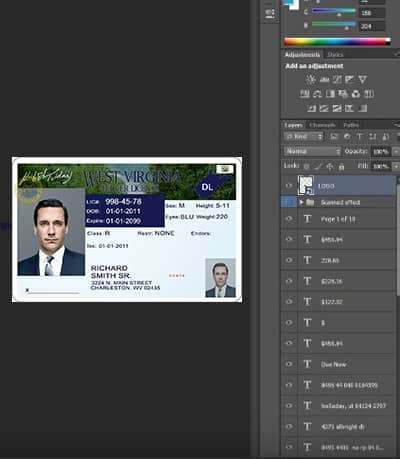Image resolution: width=400 pixels, height=459 pixels.
Task: Lock image pixels with brush icon
Action: pos(318,166)
